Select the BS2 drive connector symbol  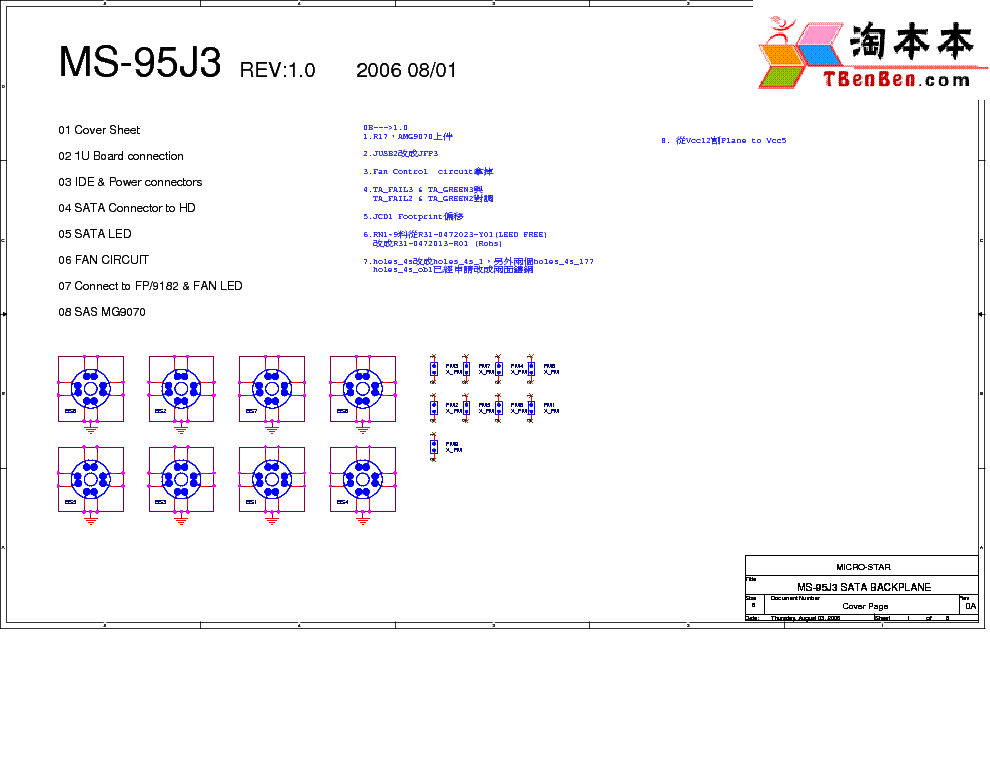181,390
